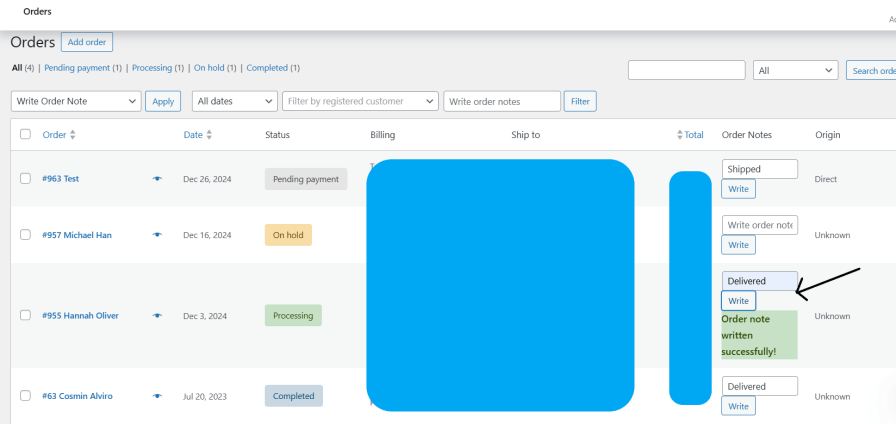896x424 pixels.
Task: Preview order #63 Cosmin Alviro with eye icon
Action: click(157, 396)
